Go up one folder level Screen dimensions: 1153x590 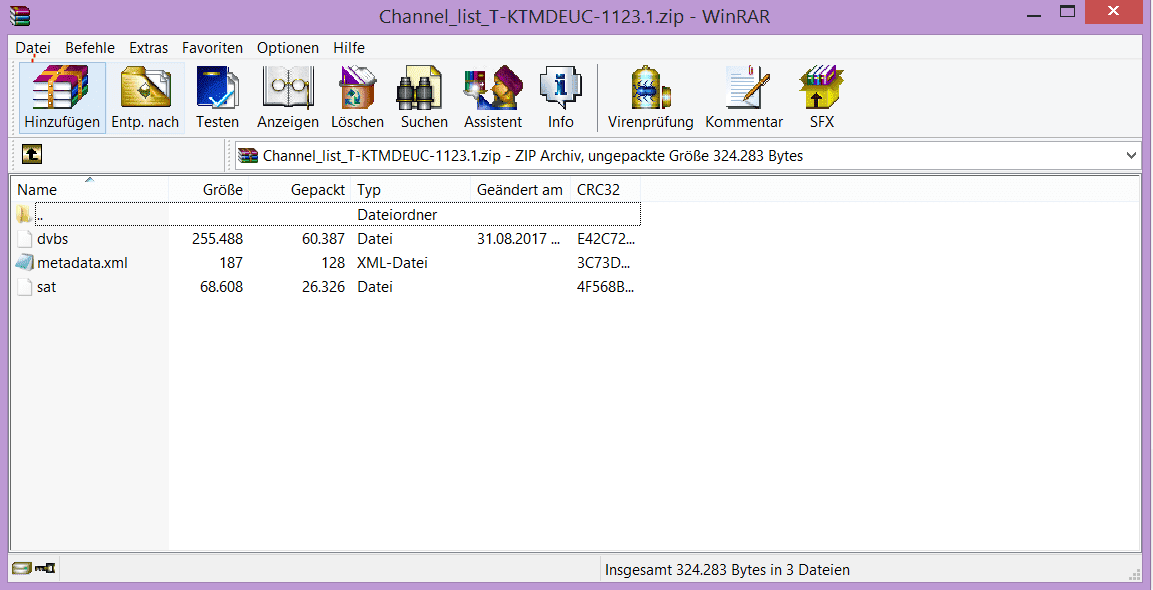[x=32, y=154]
